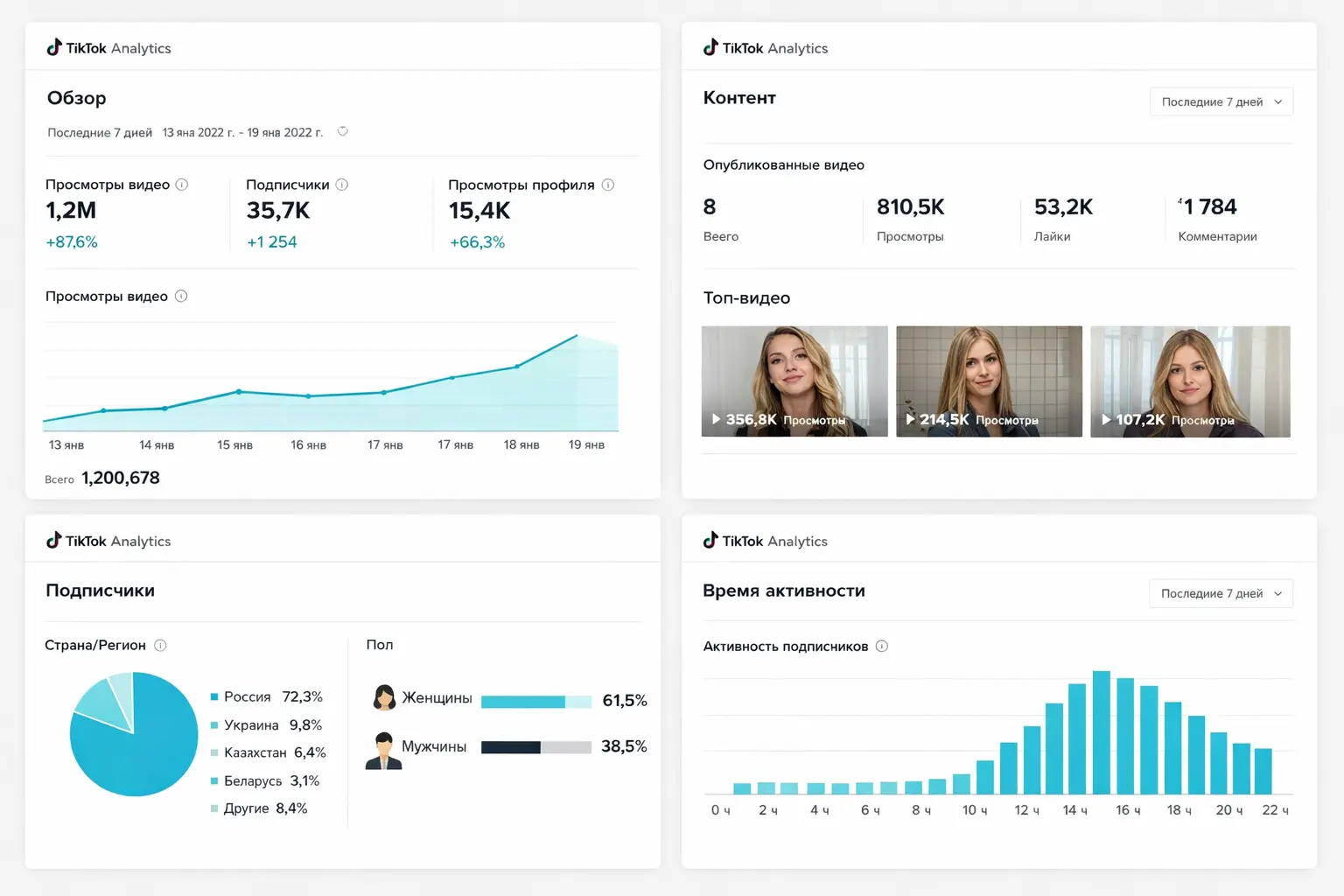
Task: Click info icon above the video views chart
Action: point(181,297)
